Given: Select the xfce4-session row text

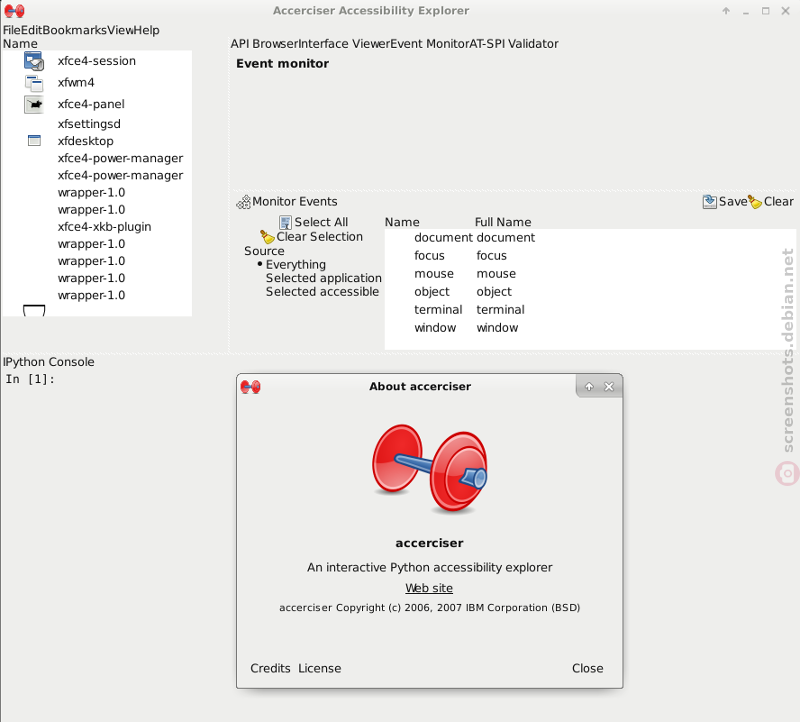Looking at the screenshot, I should [97, 61].
